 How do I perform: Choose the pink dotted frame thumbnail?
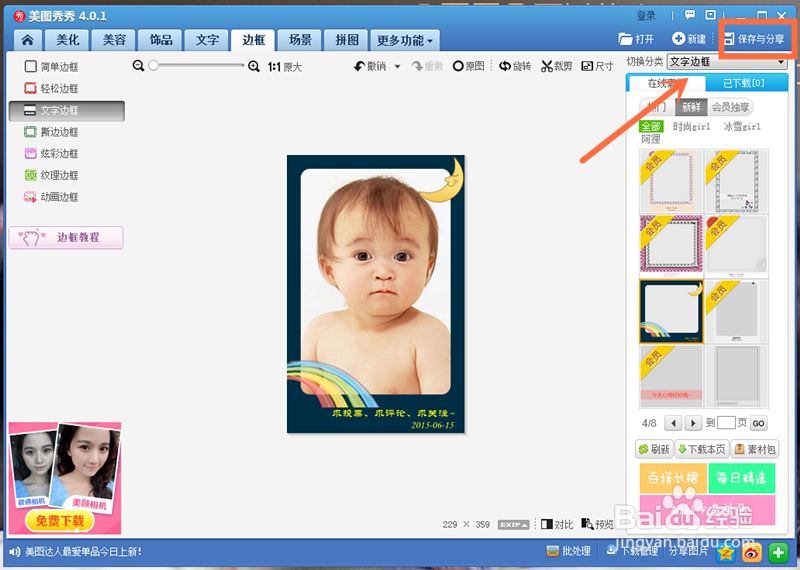click(x=671, y=181)
